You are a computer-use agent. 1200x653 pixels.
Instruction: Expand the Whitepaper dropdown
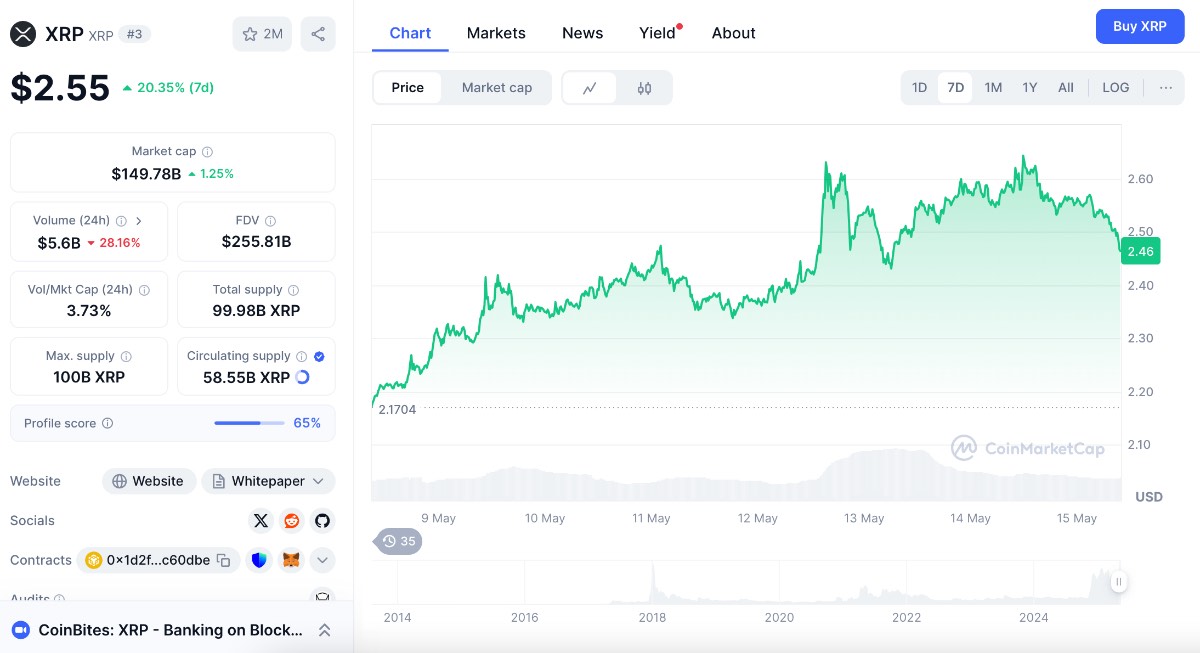(268, 481)
